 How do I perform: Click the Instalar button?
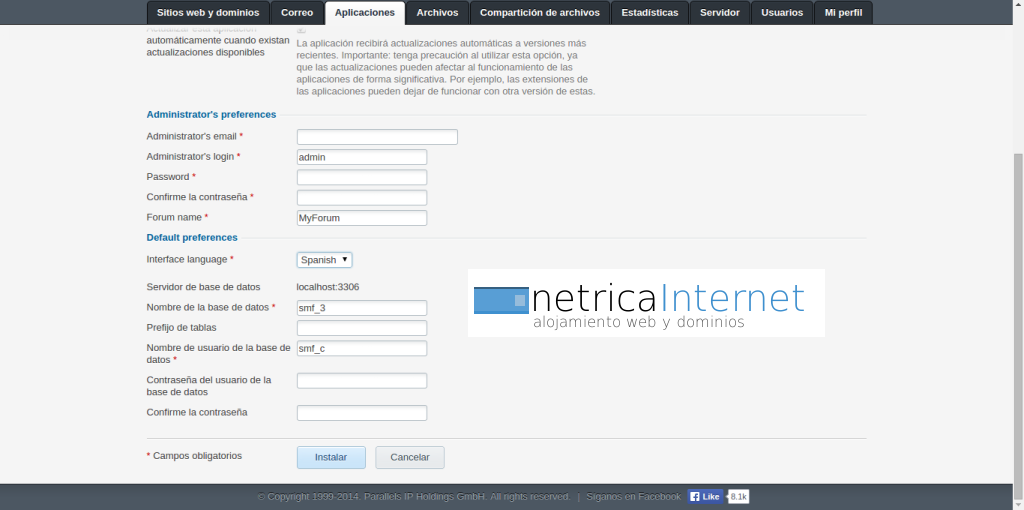[x=331, y=458]
